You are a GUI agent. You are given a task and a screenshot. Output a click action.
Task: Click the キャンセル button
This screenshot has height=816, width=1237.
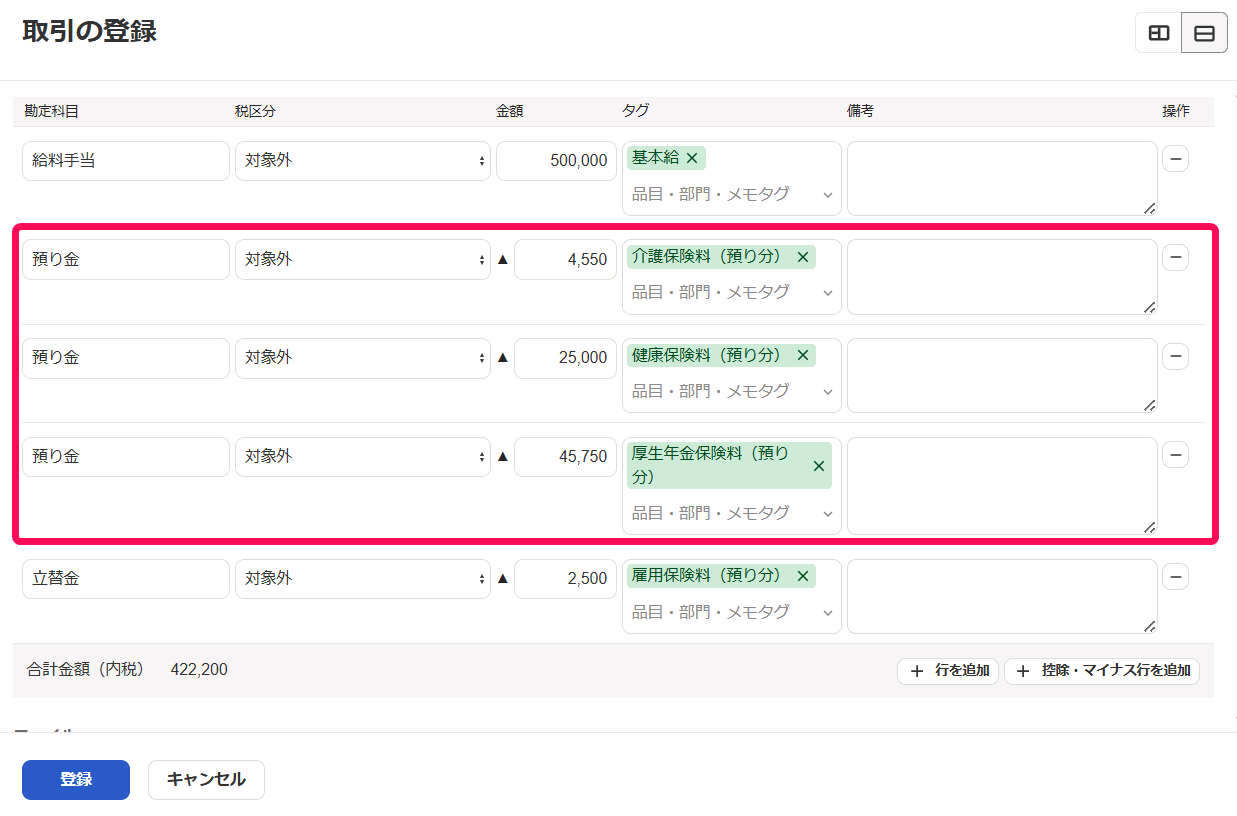click(x=206, y=780)
